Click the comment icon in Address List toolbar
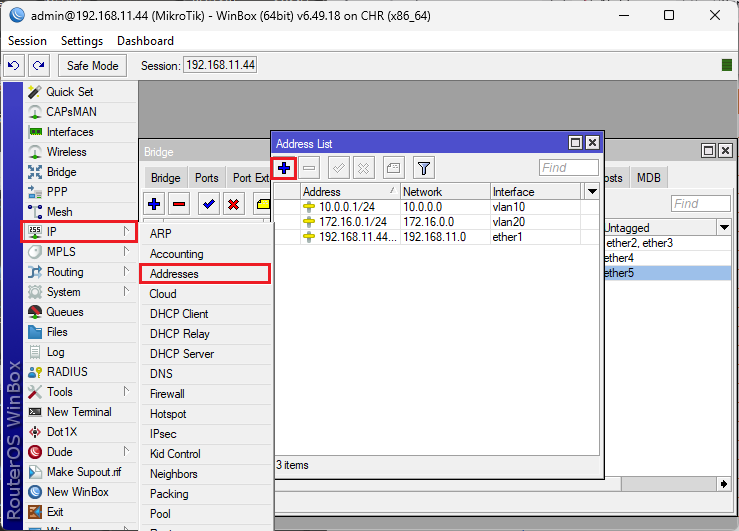The height and width of the screenshot is (531, 739). (393, 168)
